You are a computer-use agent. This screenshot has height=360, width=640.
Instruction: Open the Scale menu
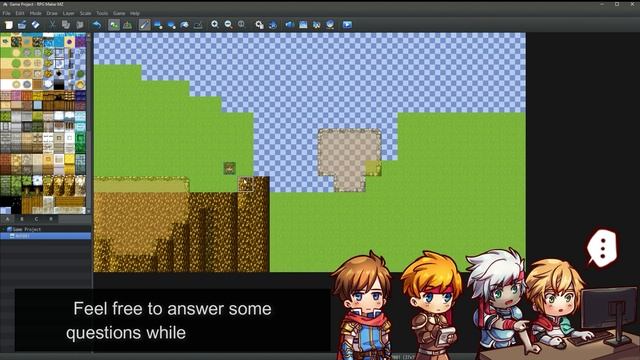coord(85,13)
